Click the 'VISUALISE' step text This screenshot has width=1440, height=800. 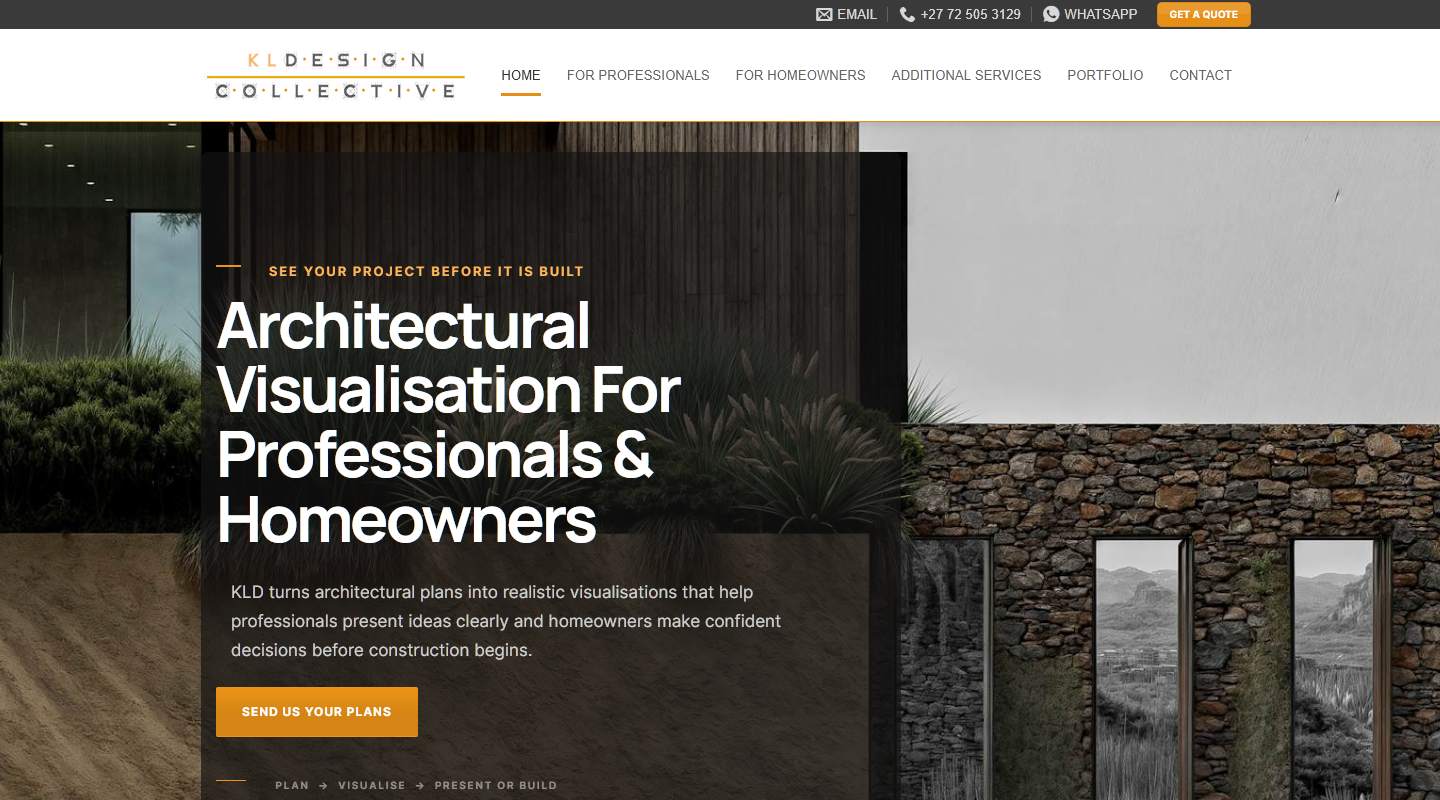[x=372, y=785]
